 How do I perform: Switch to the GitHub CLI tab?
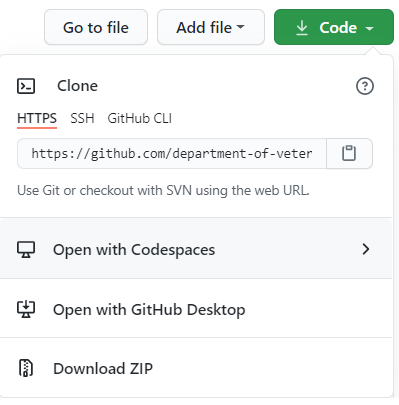(x=140, y=118)
